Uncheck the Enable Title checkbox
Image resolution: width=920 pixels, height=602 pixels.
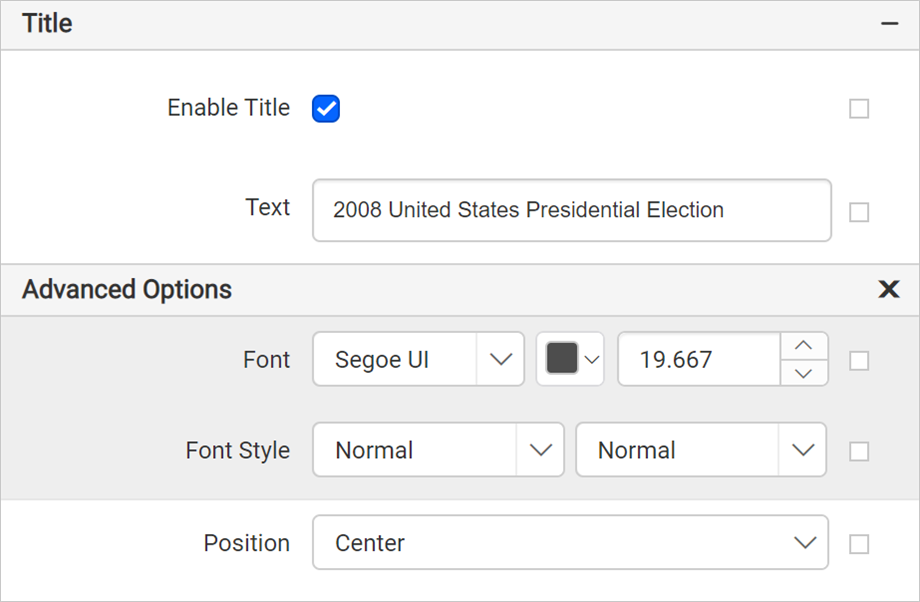[326, 109]
